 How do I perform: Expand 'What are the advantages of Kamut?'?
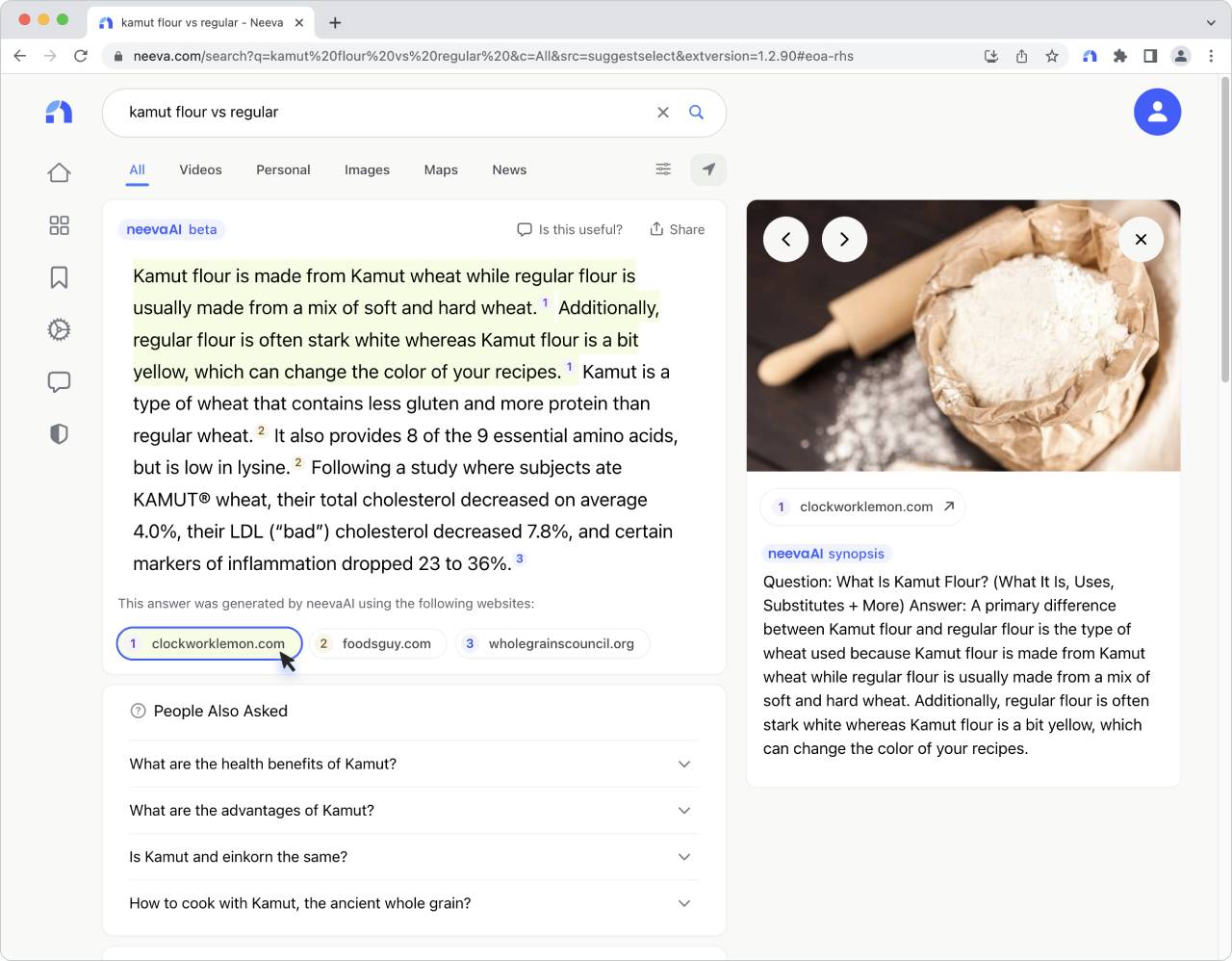[x=414, y=810]
